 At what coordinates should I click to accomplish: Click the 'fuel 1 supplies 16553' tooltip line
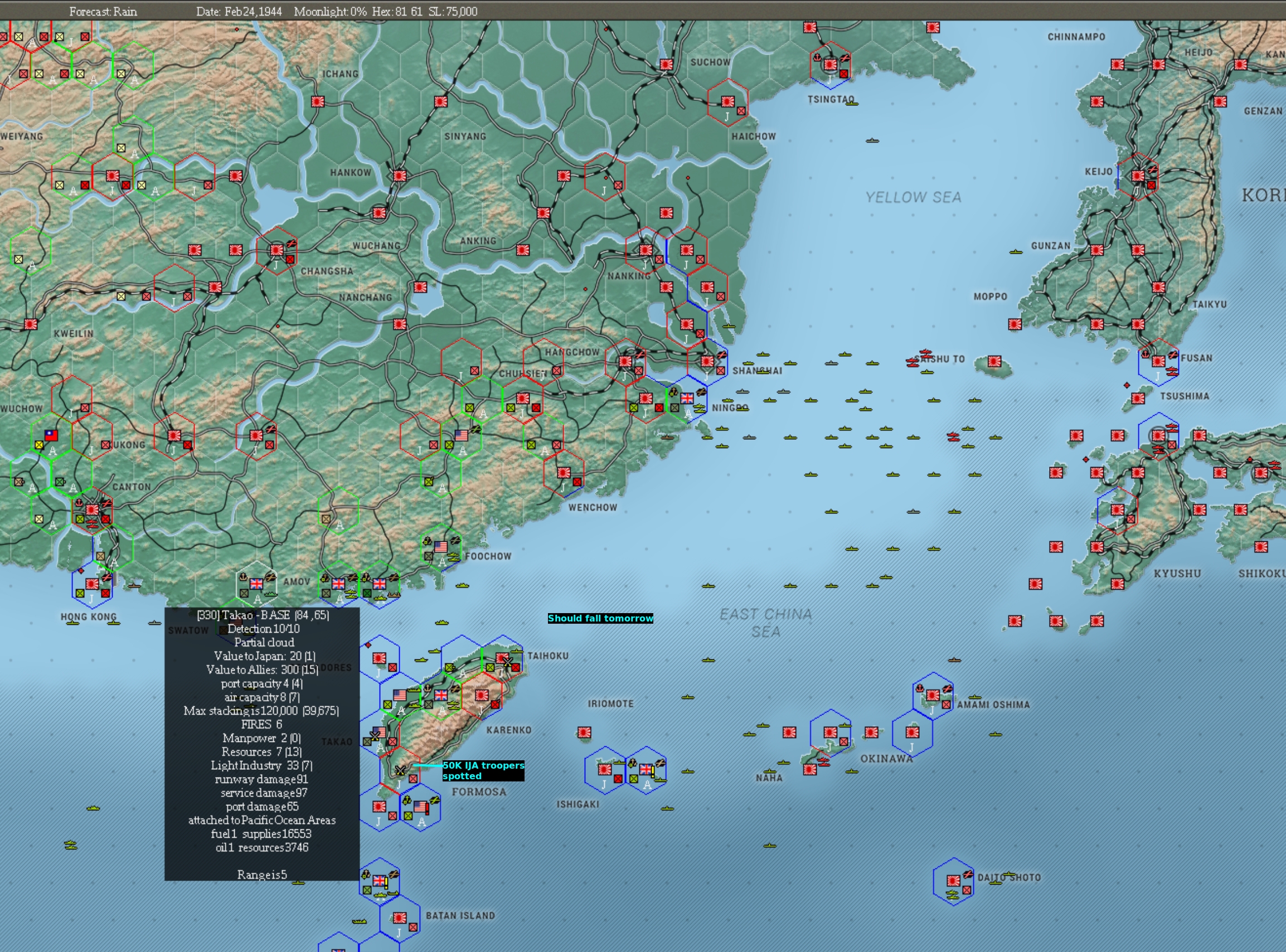click(x=261, y=834)
